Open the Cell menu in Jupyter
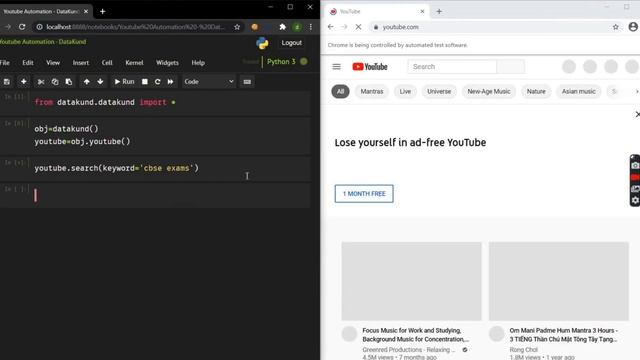 click(x=107, y=62)
